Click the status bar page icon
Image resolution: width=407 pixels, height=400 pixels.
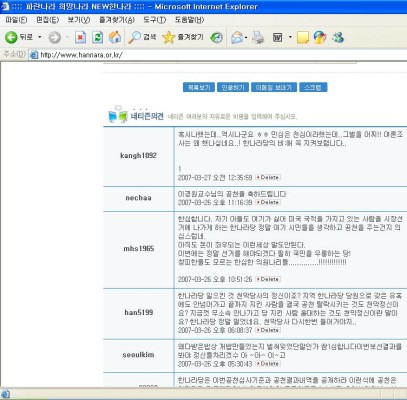click(5, 394)
